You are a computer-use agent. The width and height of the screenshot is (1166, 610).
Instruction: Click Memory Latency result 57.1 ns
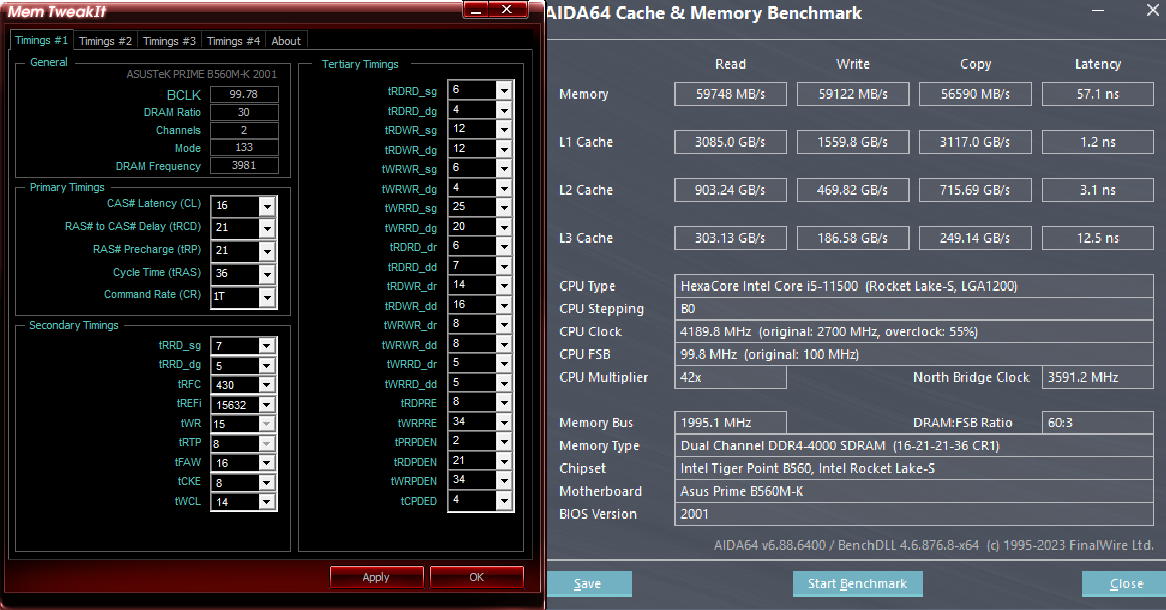tap(1098, 94)
